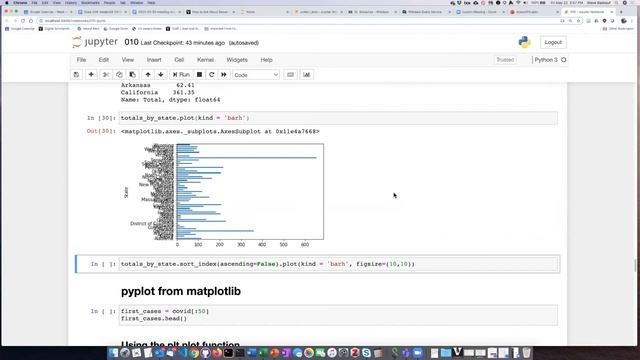
Task: Open the notebook Help menu
Action: (x=266, y=60)
